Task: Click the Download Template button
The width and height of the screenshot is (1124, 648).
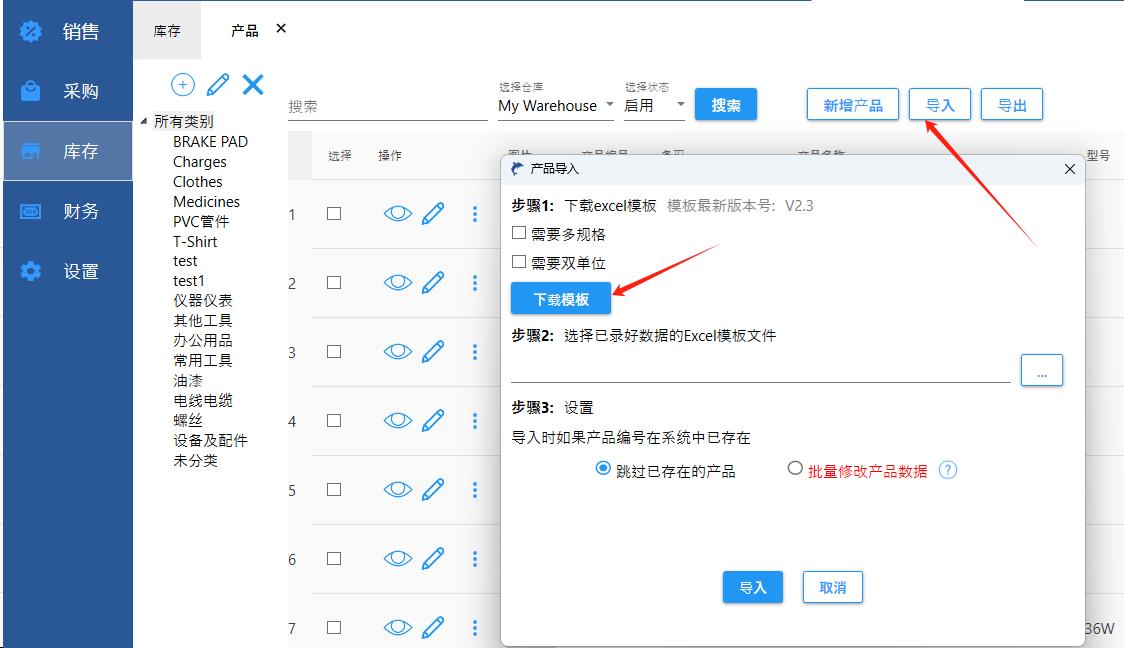Action: click(560, 299)
